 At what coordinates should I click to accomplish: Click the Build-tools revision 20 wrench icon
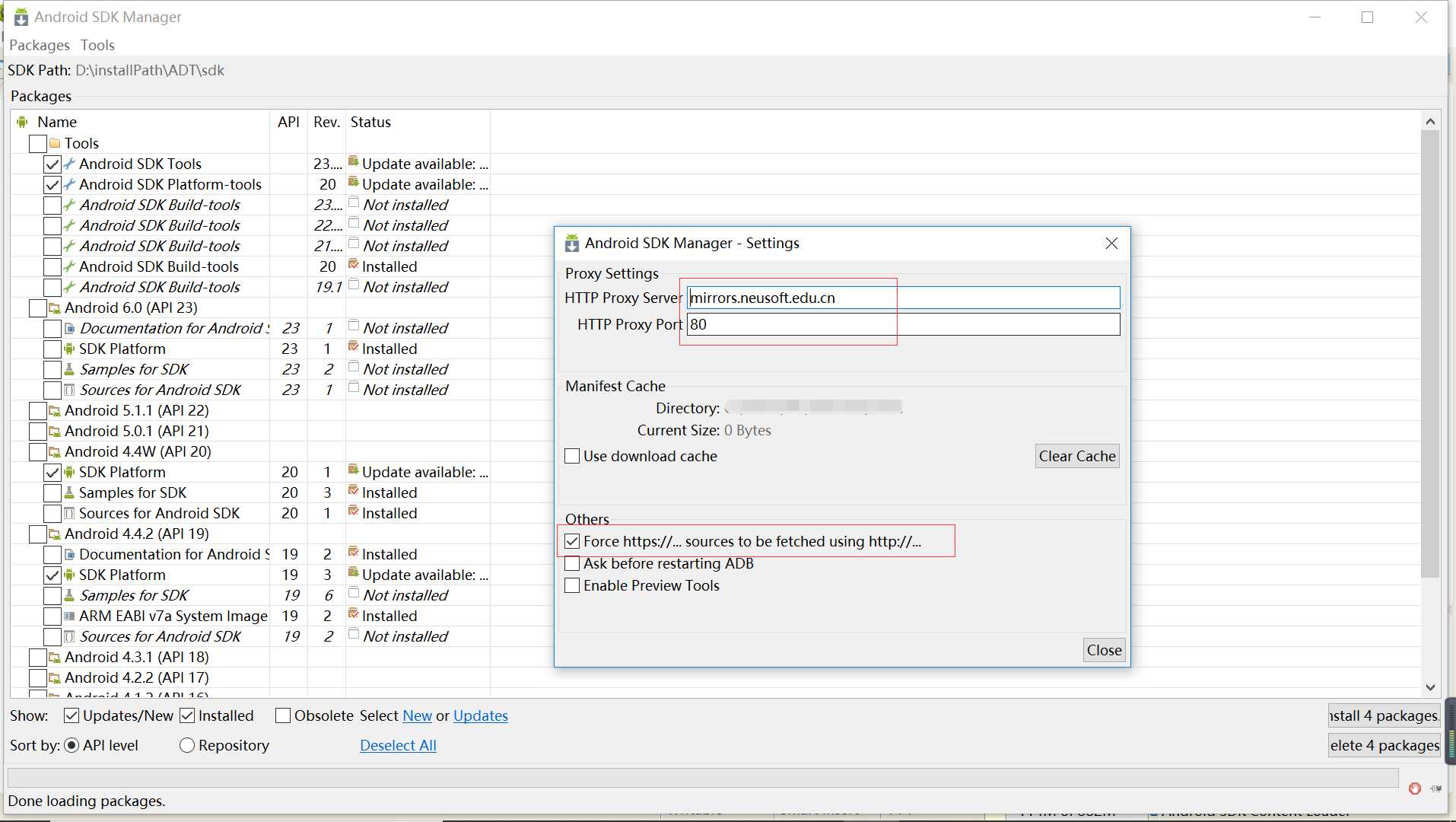(69, 266)
